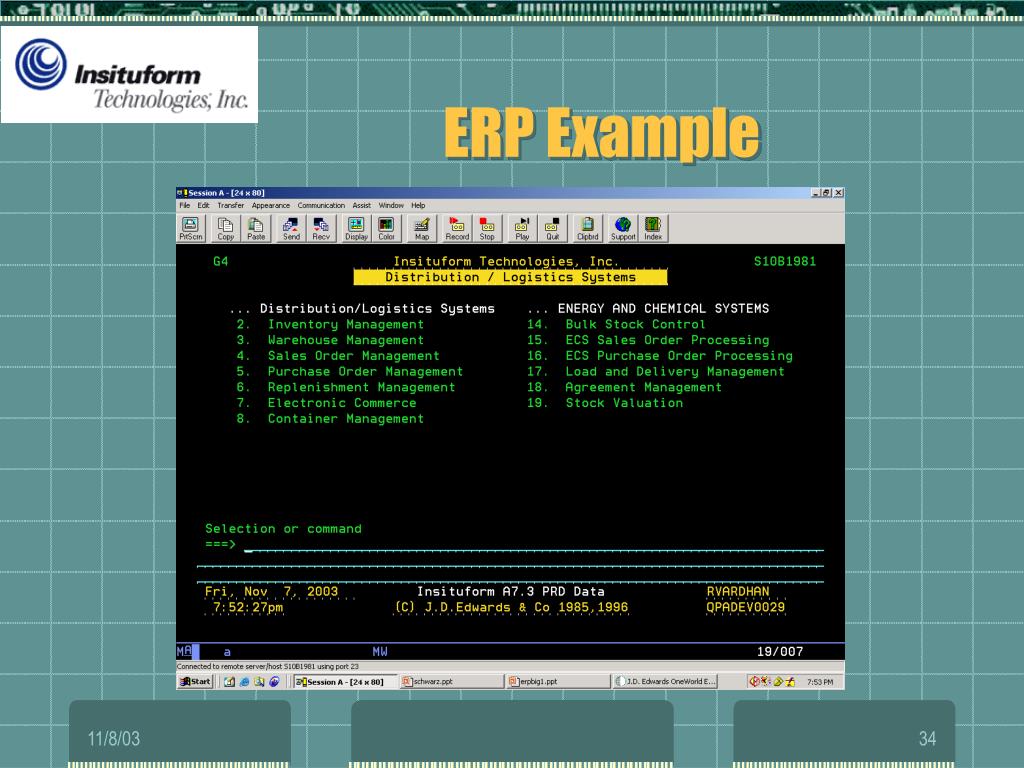
Task: Click the Recv file toolbar icon
Action: coord(321,229)
